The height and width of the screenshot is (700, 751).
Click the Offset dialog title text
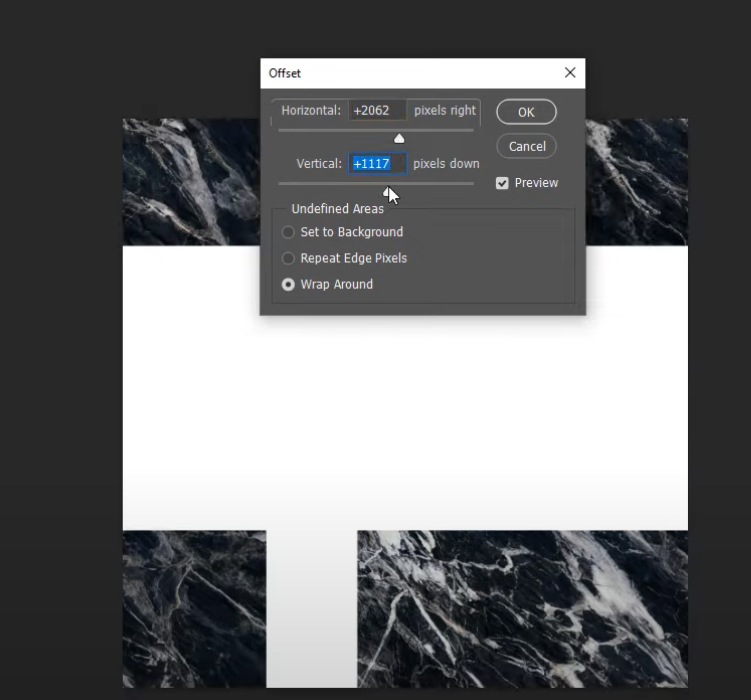[x=284, y=73]
